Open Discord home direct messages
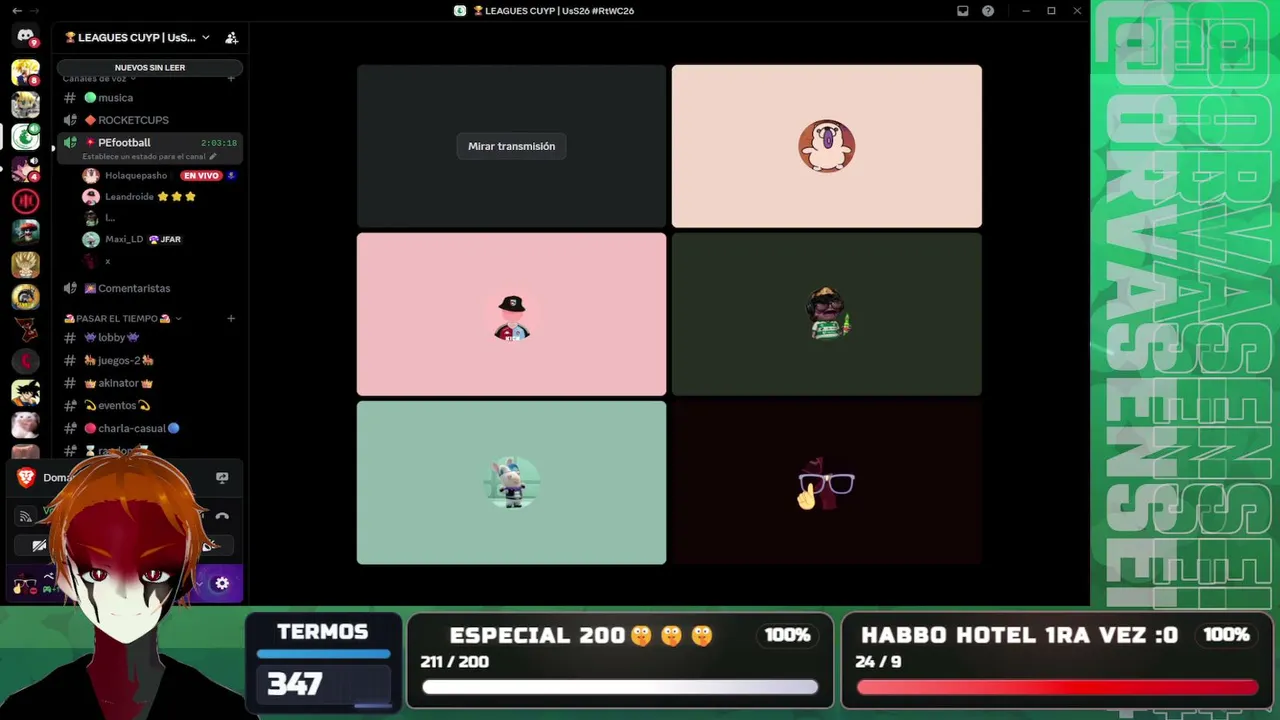1280x720 pixels. click(25, 37)
